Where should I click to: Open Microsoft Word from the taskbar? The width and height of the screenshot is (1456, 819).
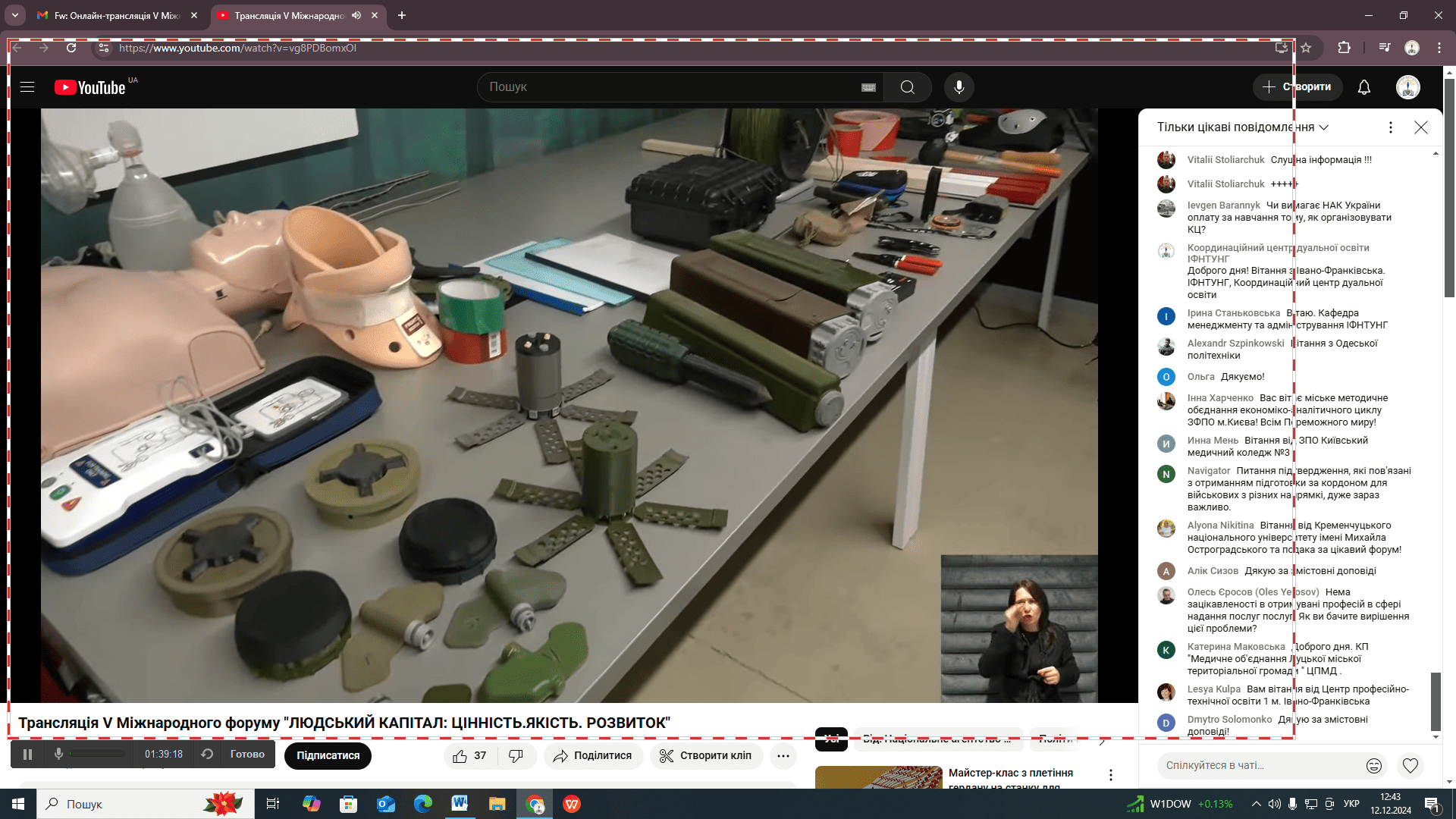(x=460, y=804)
